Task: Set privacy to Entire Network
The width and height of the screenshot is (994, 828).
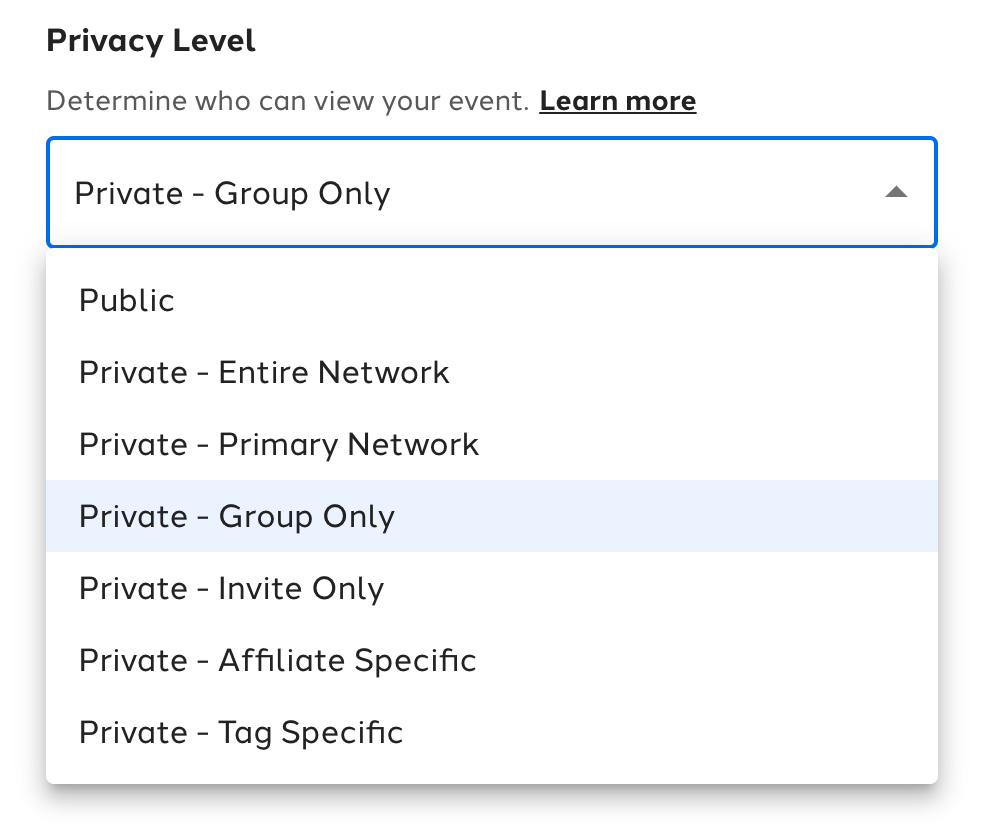Action: point(264,373)
